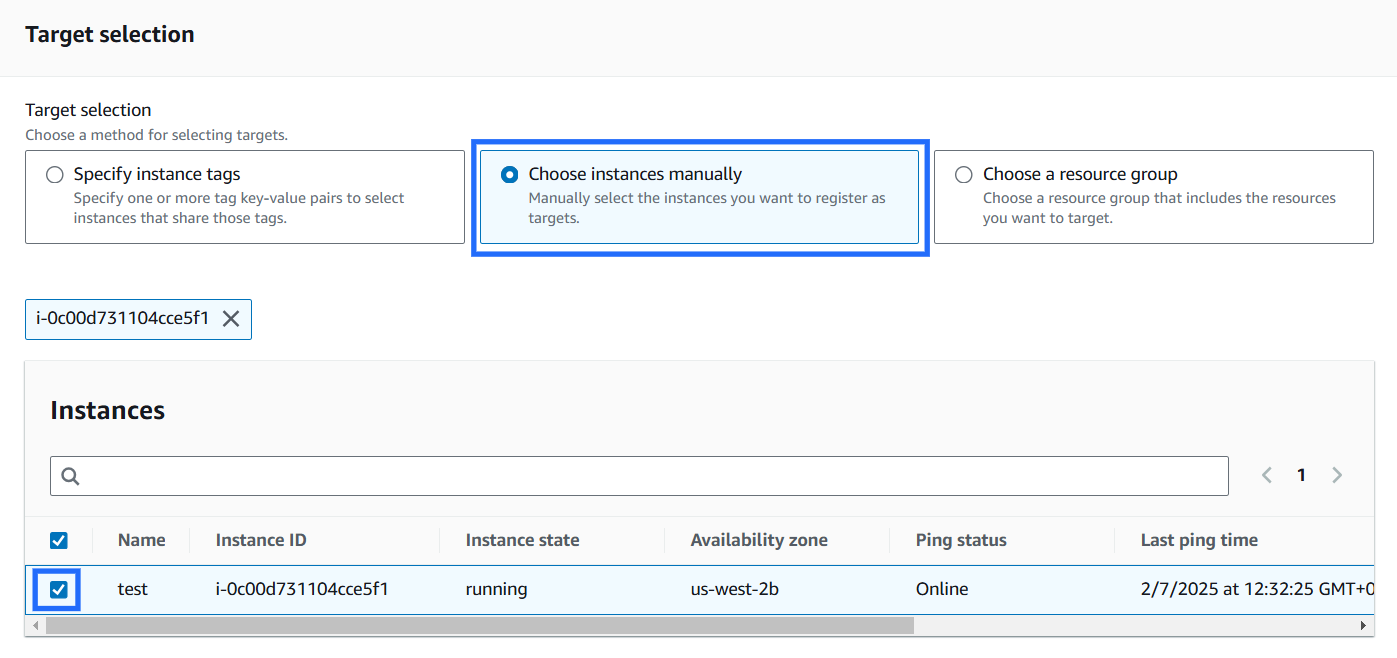The height and width of the screenshot is (658, 1397).
Task: Click the Name column header
Action: [x=141, y=540]
